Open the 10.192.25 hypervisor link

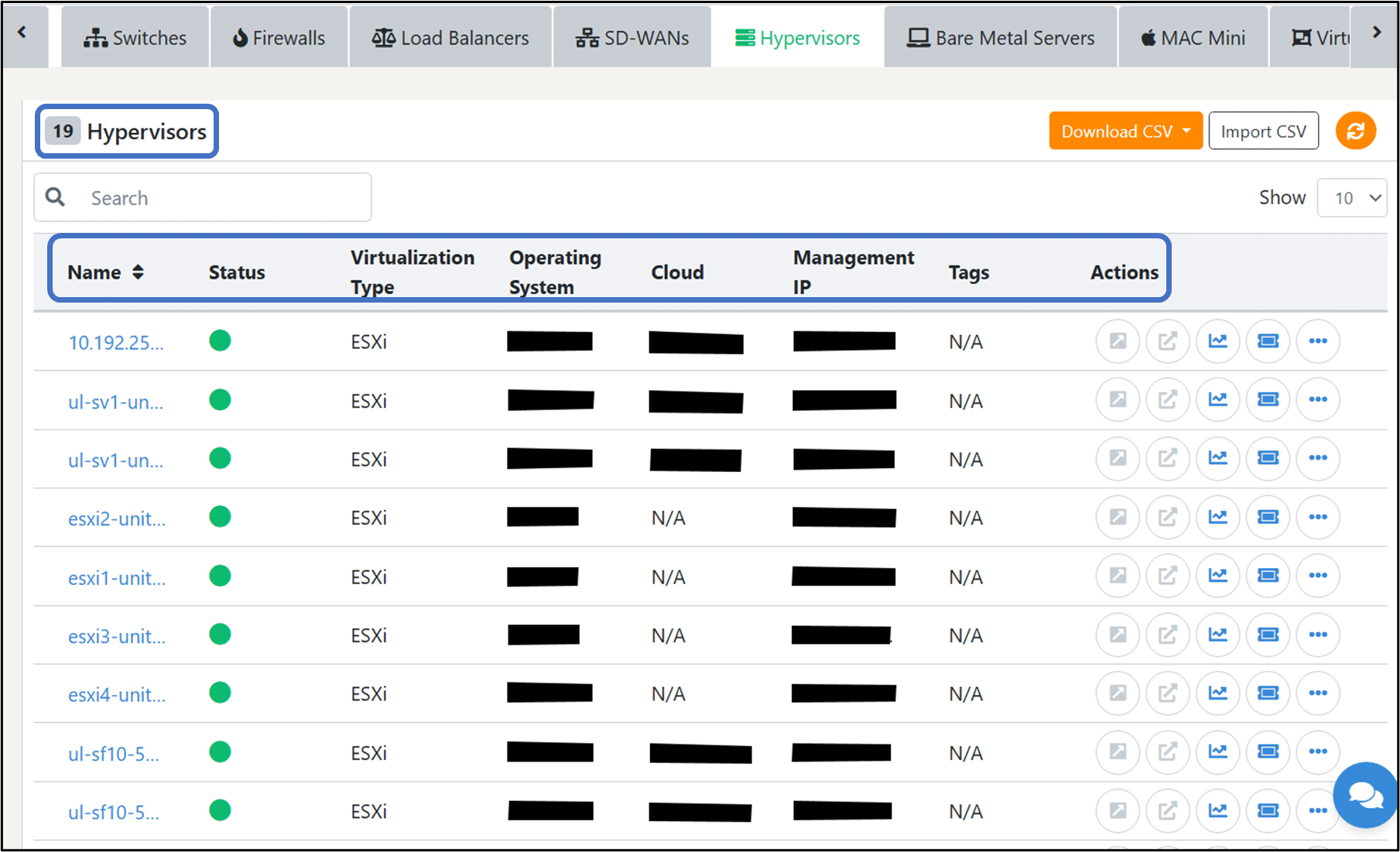click(x=116, y=342)
